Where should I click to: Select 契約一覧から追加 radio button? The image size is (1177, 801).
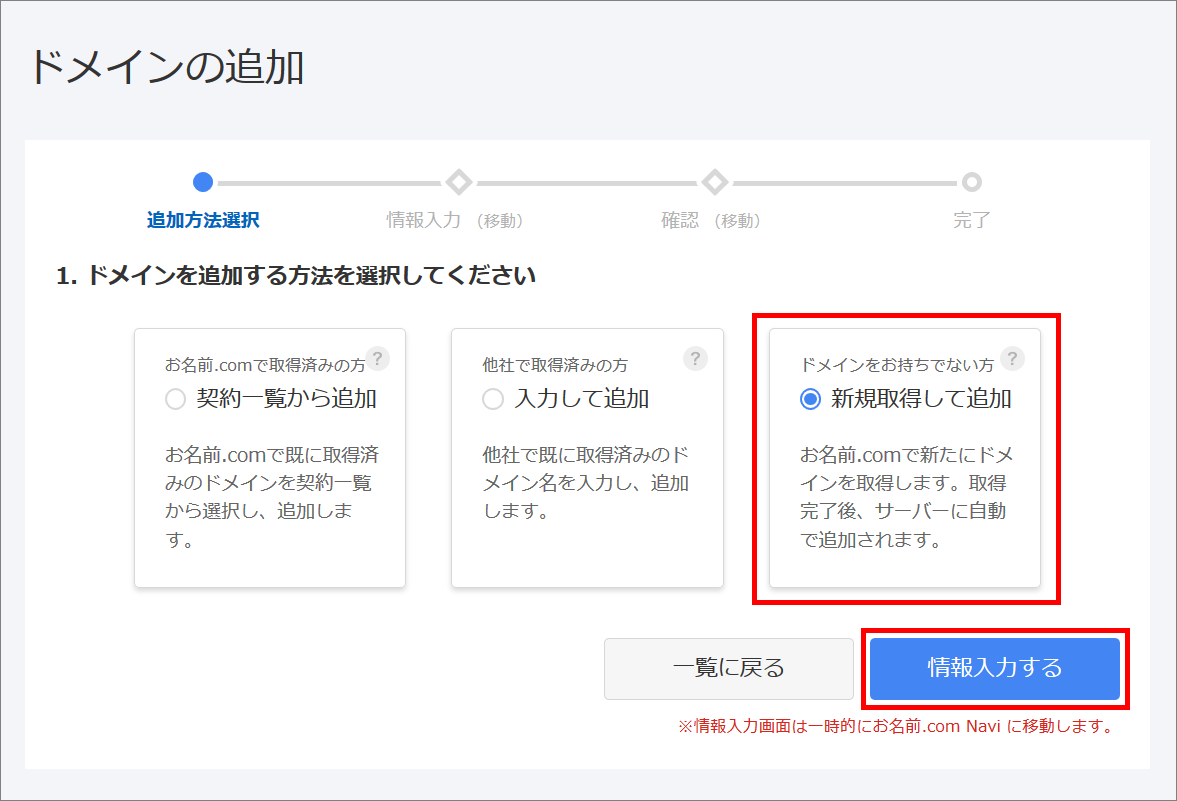coord(176,399)
